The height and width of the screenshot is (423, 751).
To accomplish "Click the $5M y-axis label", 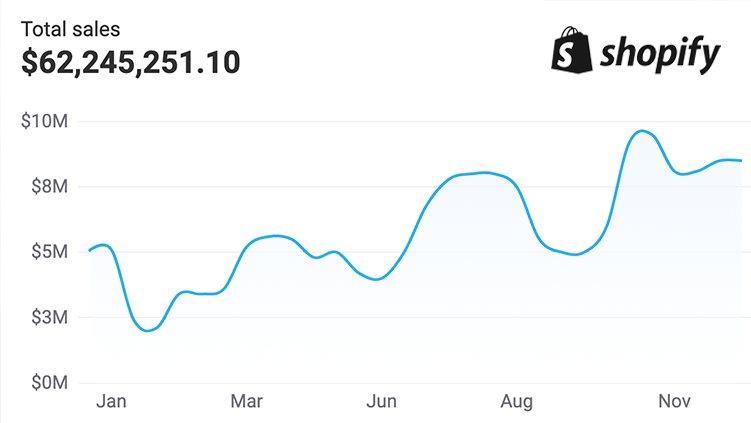I will 49,252.
